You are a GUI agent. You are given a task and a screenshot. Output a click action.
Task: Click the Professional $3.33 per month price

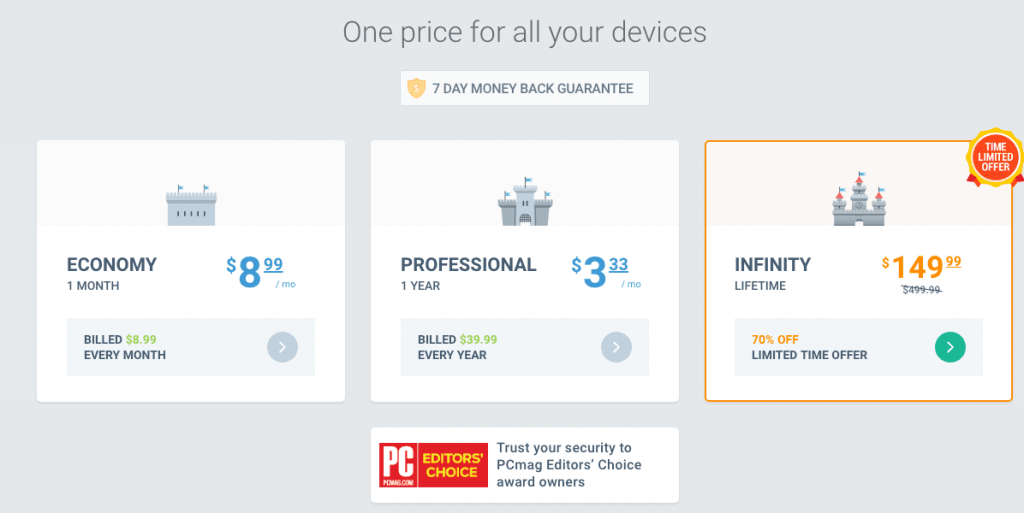point(603,271)
